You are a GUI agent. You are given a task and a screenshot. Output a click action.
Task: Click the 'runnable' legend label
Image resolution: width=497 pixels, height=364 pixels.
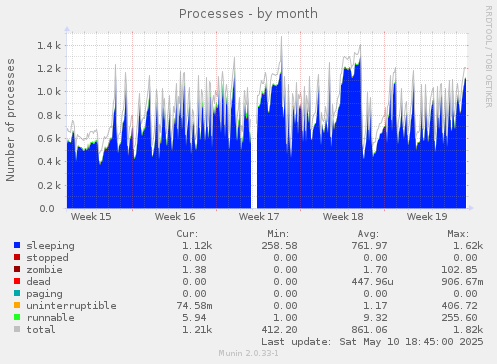coord(51,318)
